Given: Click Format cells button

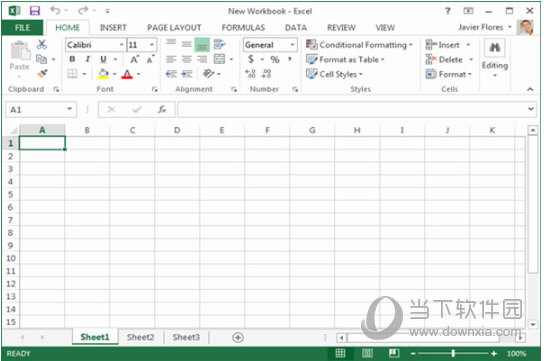Looking at the screenshot, I should (x=448, y=74).
